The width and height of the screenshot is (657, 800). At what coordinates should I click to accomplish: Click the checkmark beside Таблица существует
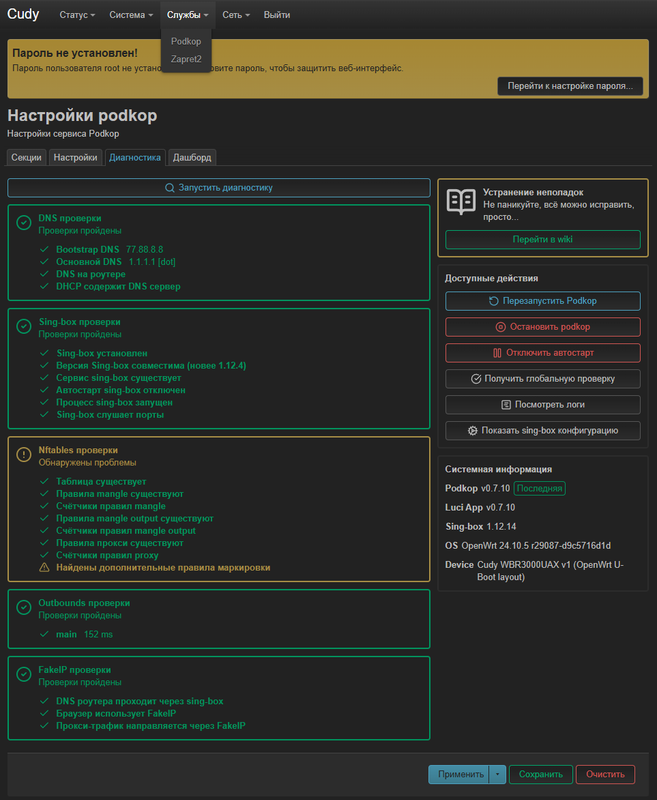(x=44, y=482)
